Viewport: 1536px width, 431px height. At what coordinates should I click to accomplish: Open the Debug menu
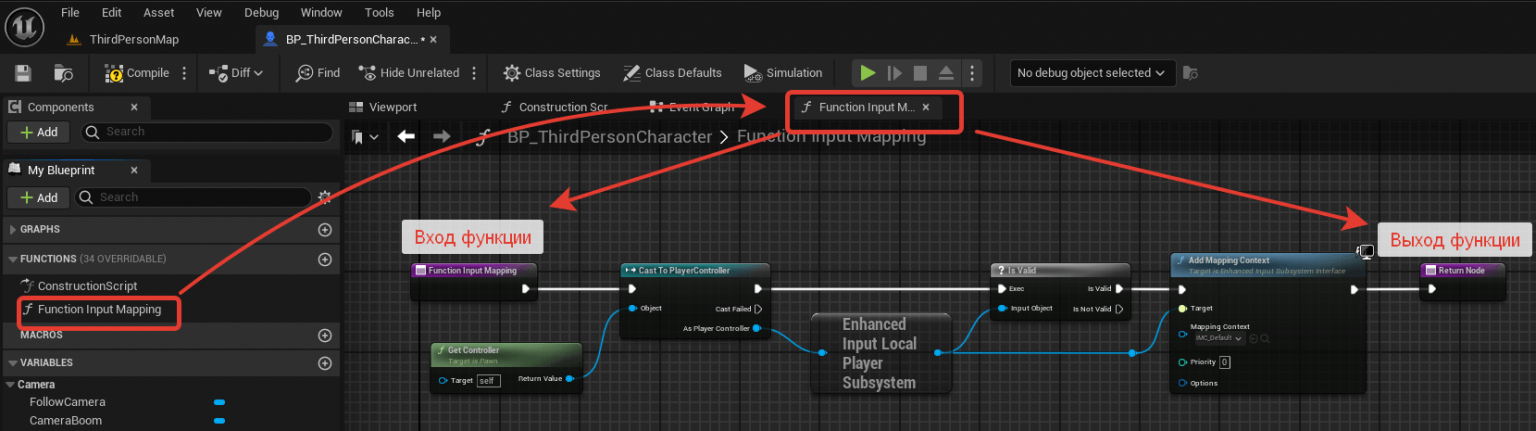click(261, 13)
